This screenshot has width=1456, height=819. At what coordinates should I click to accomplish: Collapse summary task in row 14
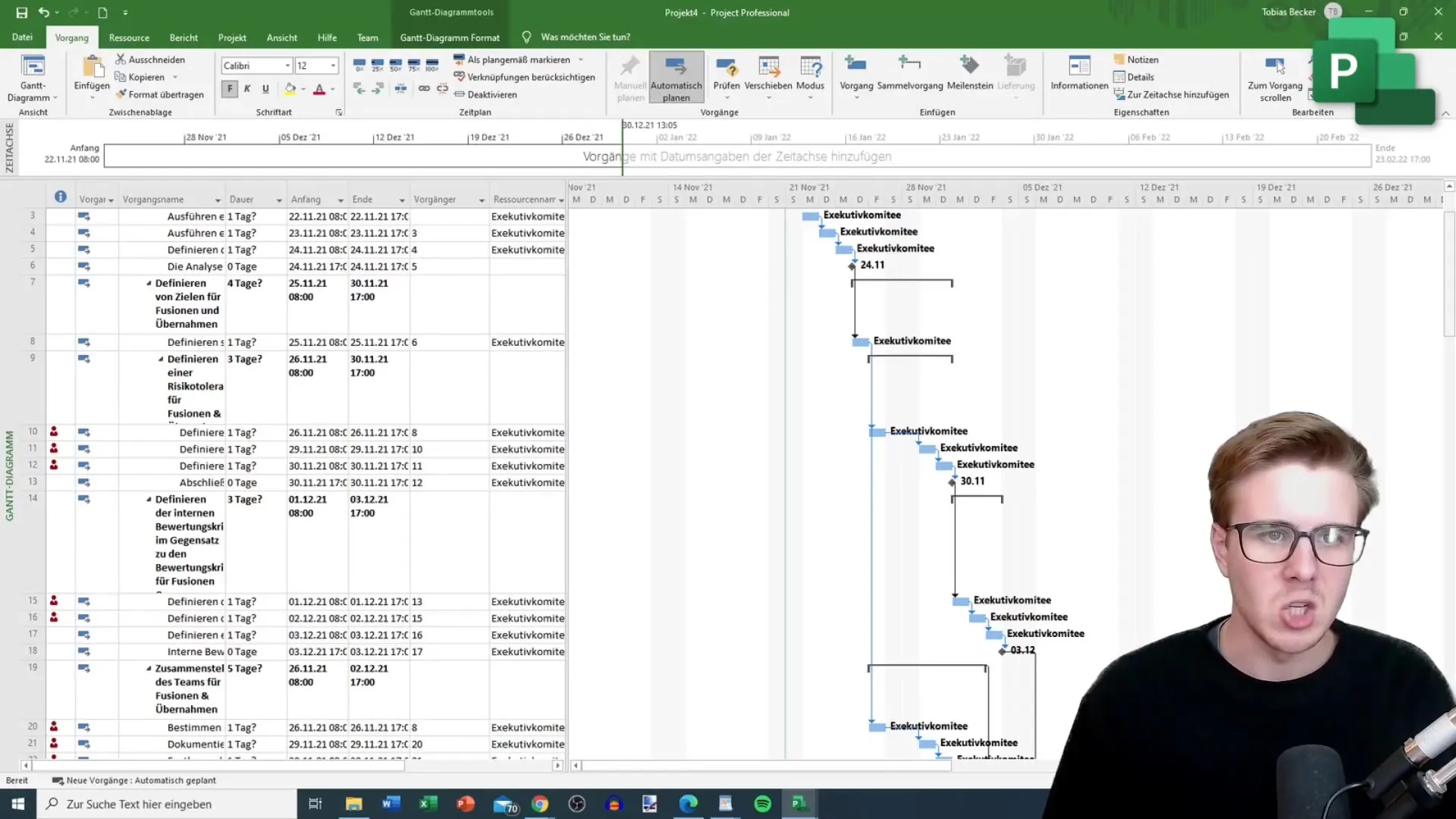tap(149, 499)
